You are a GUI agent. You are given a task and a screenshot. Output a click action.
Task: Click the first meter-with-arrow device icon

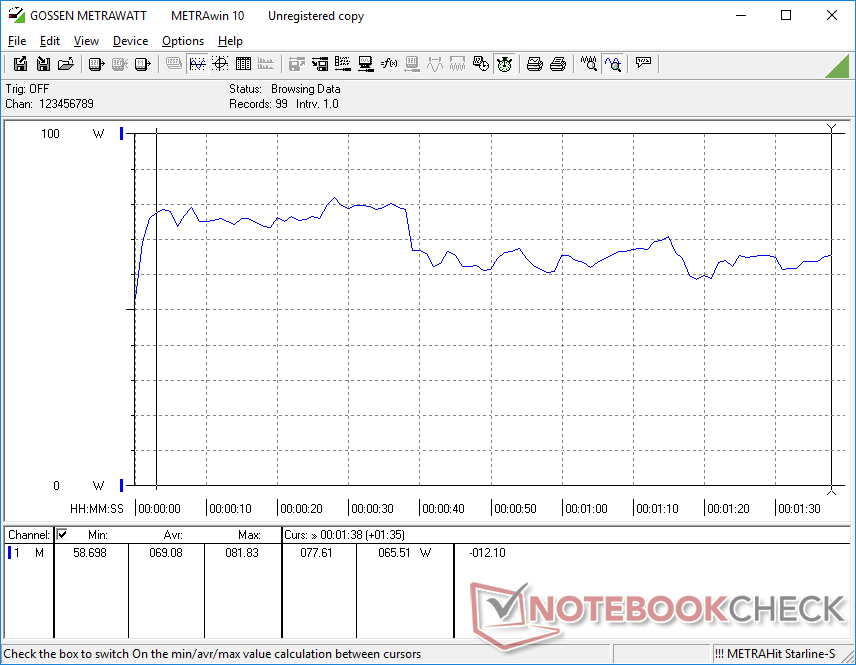(x=96, y=64)
